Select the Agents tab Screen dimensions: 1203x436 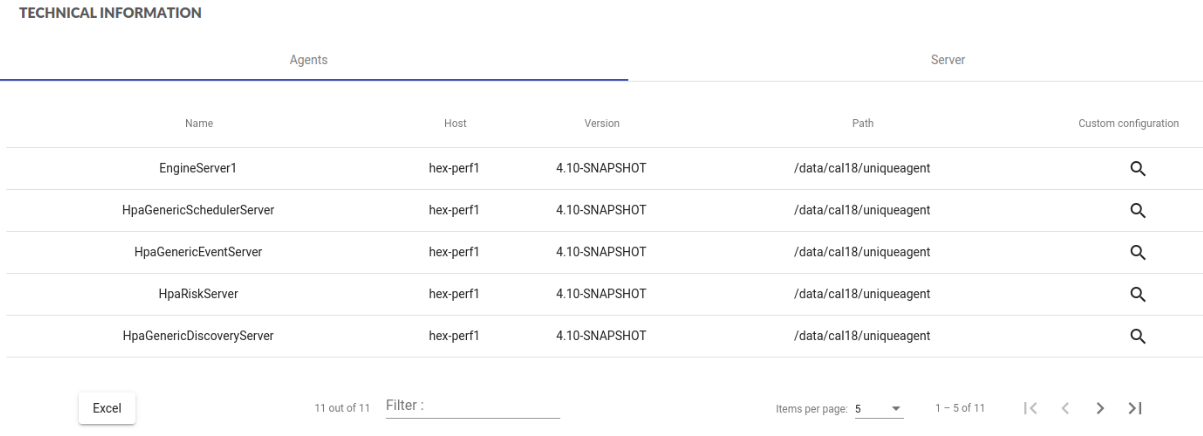(x=315, y=61)
